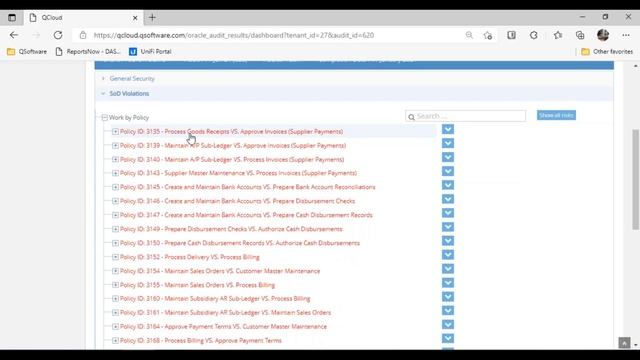Select Policy 3135 Process Goods Receipts row
Screen dimensions: 640x360
[x=231, y=131]
